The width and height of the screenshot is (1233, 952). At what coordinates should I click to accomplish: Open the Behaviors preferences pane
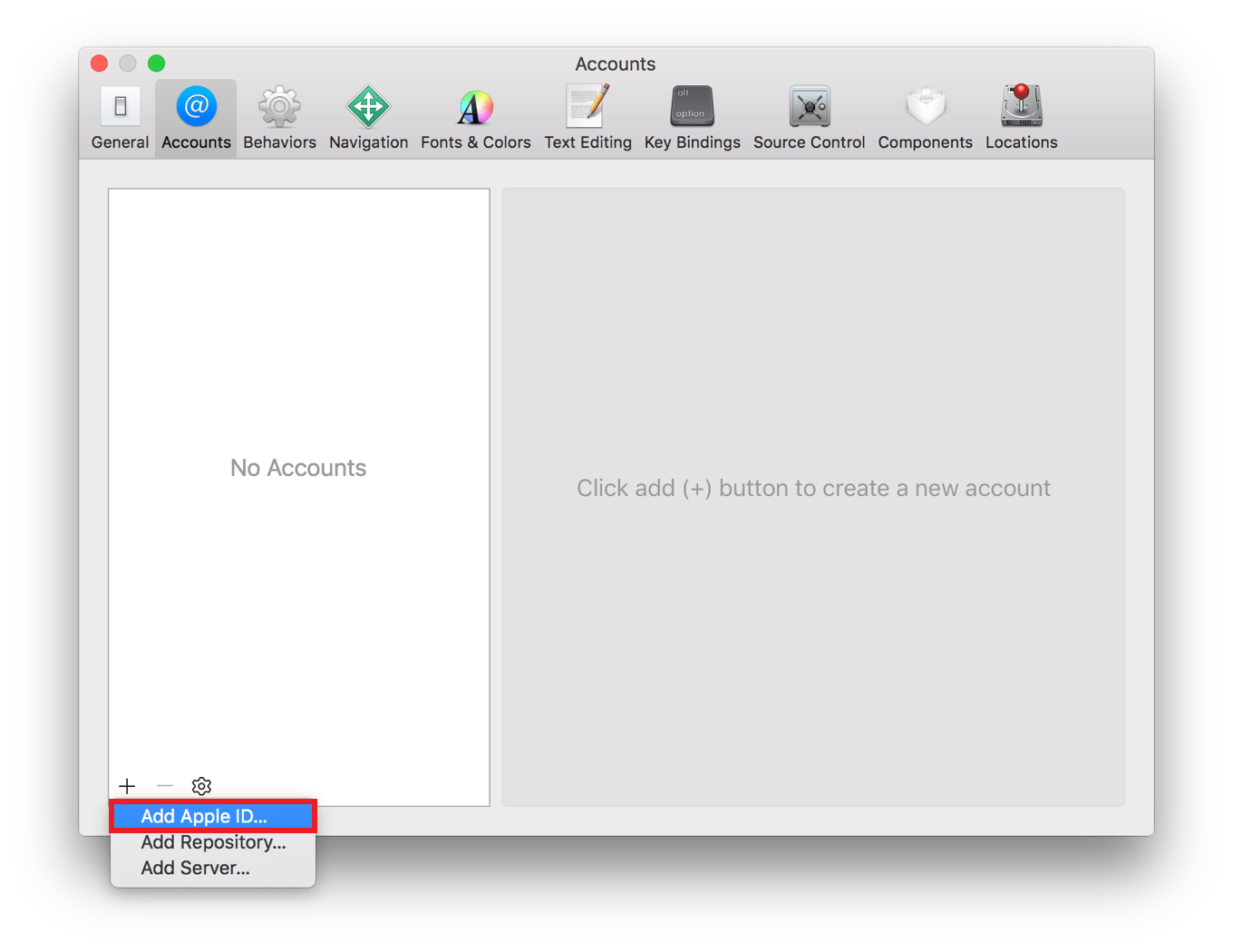point(278,116)
